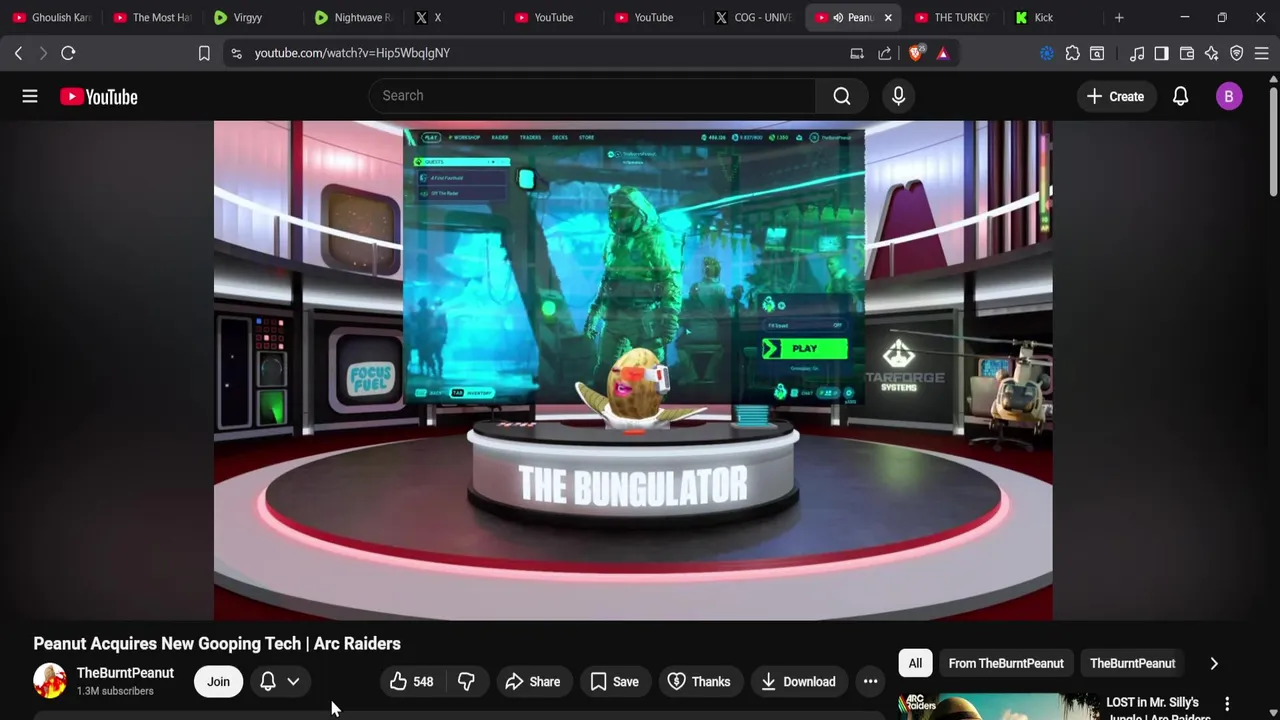
Task: Click the video title text
Action: [217, 644]
